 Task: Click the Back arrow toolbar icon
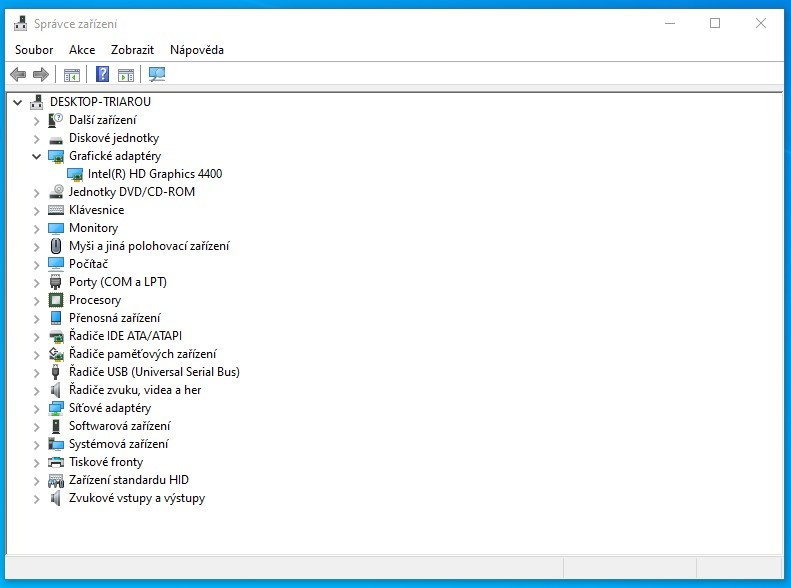coord(18,74)
